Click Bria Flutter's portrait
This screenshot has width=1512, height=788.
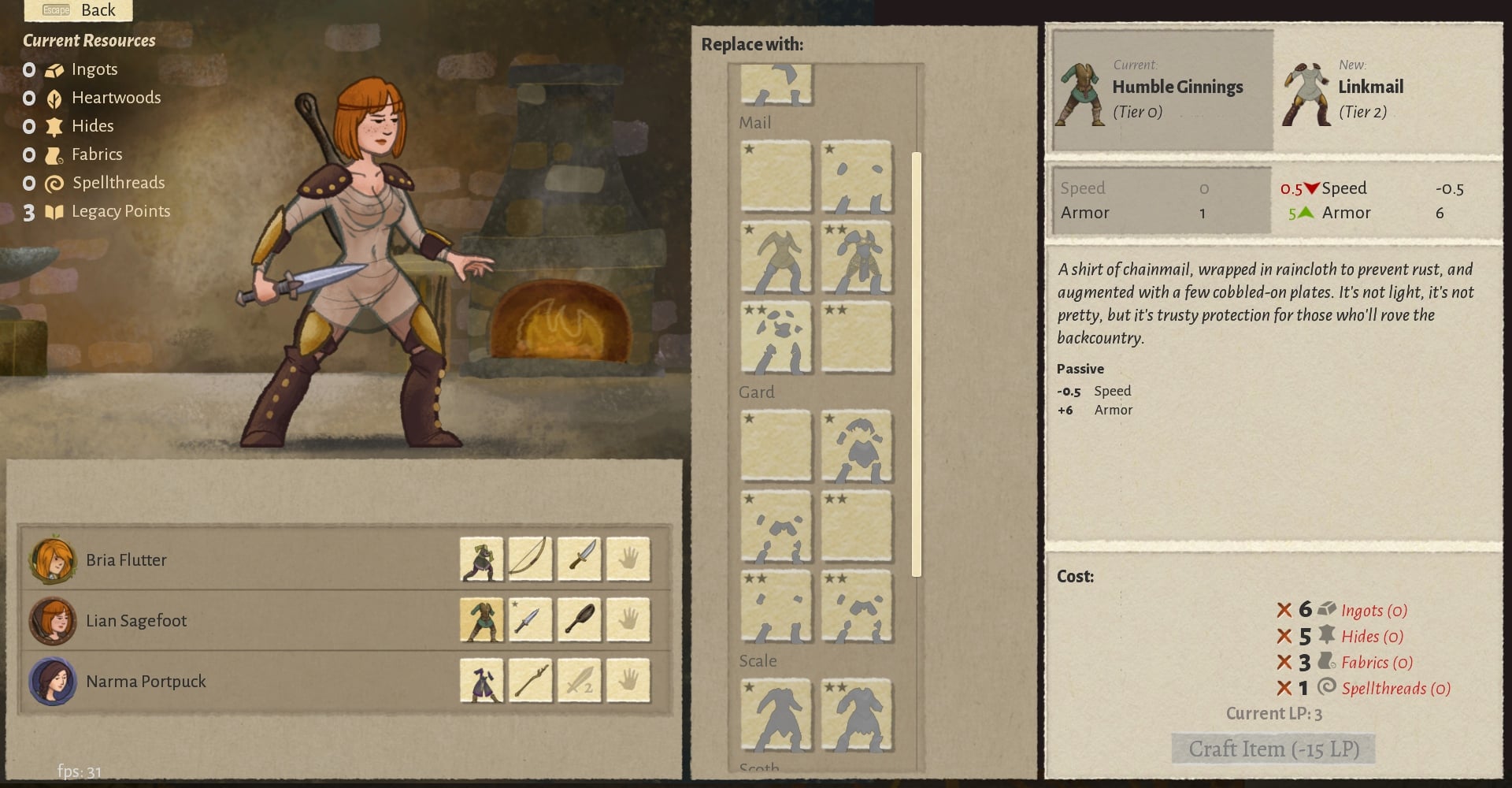52,559
